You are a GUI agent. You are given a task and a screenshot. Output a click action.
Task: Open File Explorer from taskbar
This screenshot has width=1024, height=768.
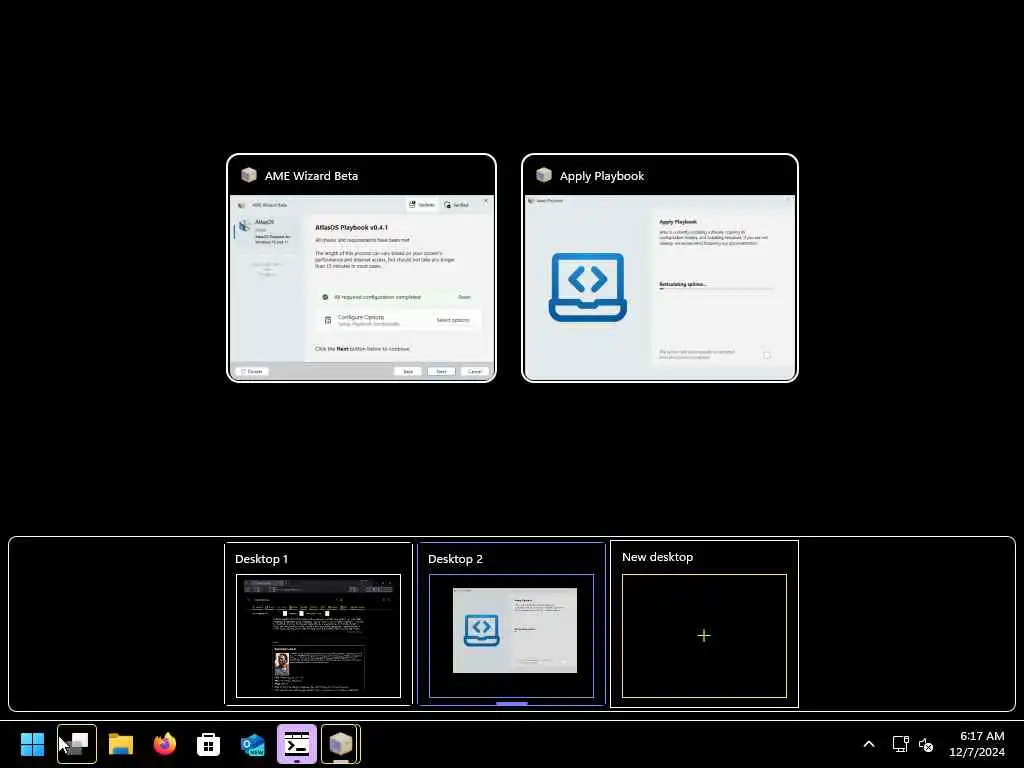tap(121, 744)
